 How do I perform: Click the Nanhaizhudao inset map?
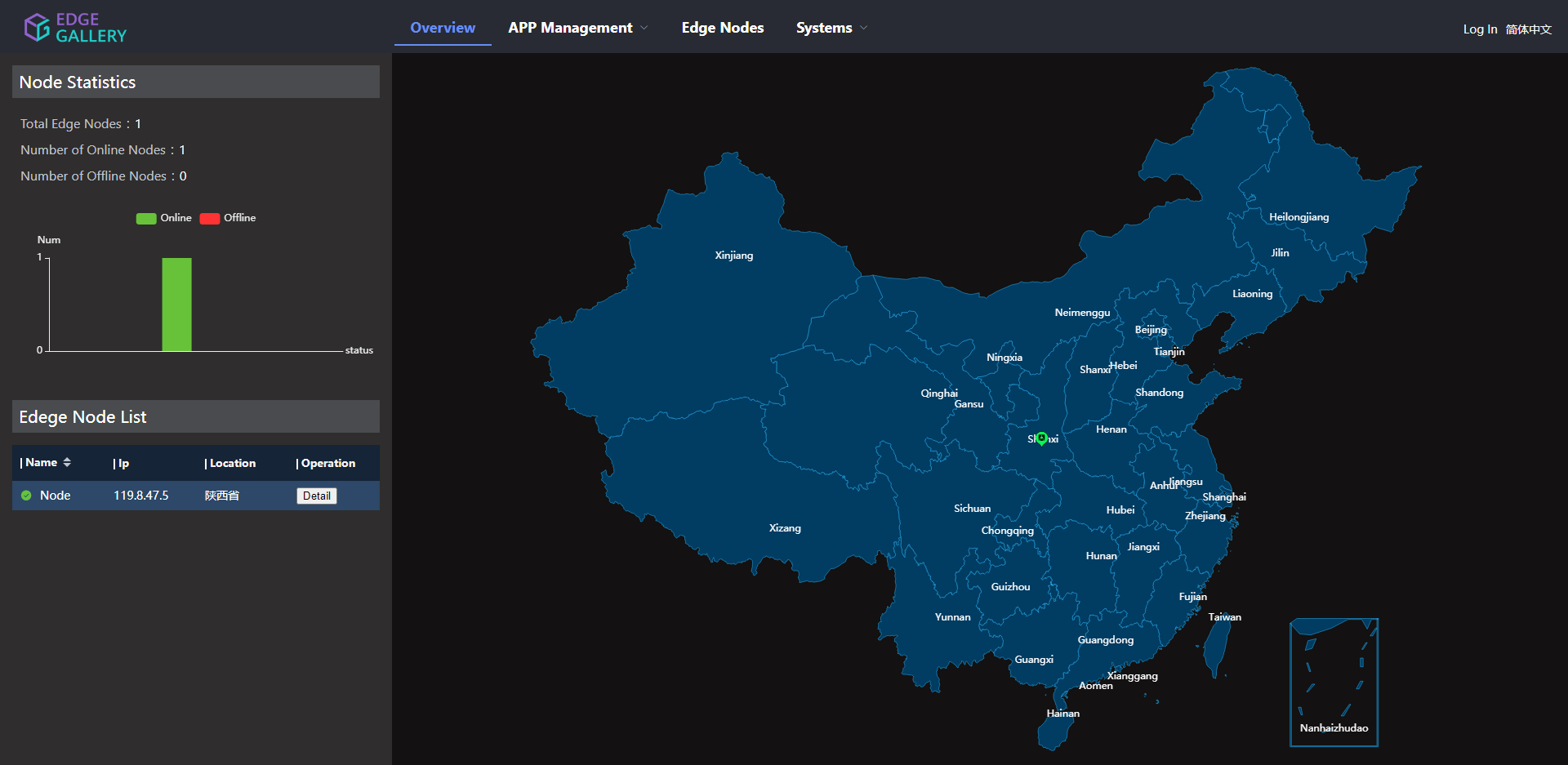(x=1334, y=683)
